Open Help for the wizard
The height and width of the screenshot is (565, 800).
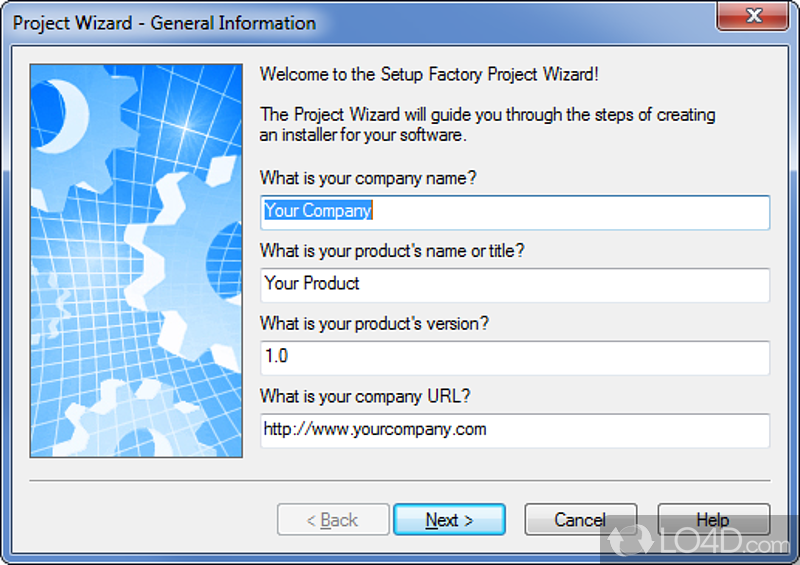point(713,520)
